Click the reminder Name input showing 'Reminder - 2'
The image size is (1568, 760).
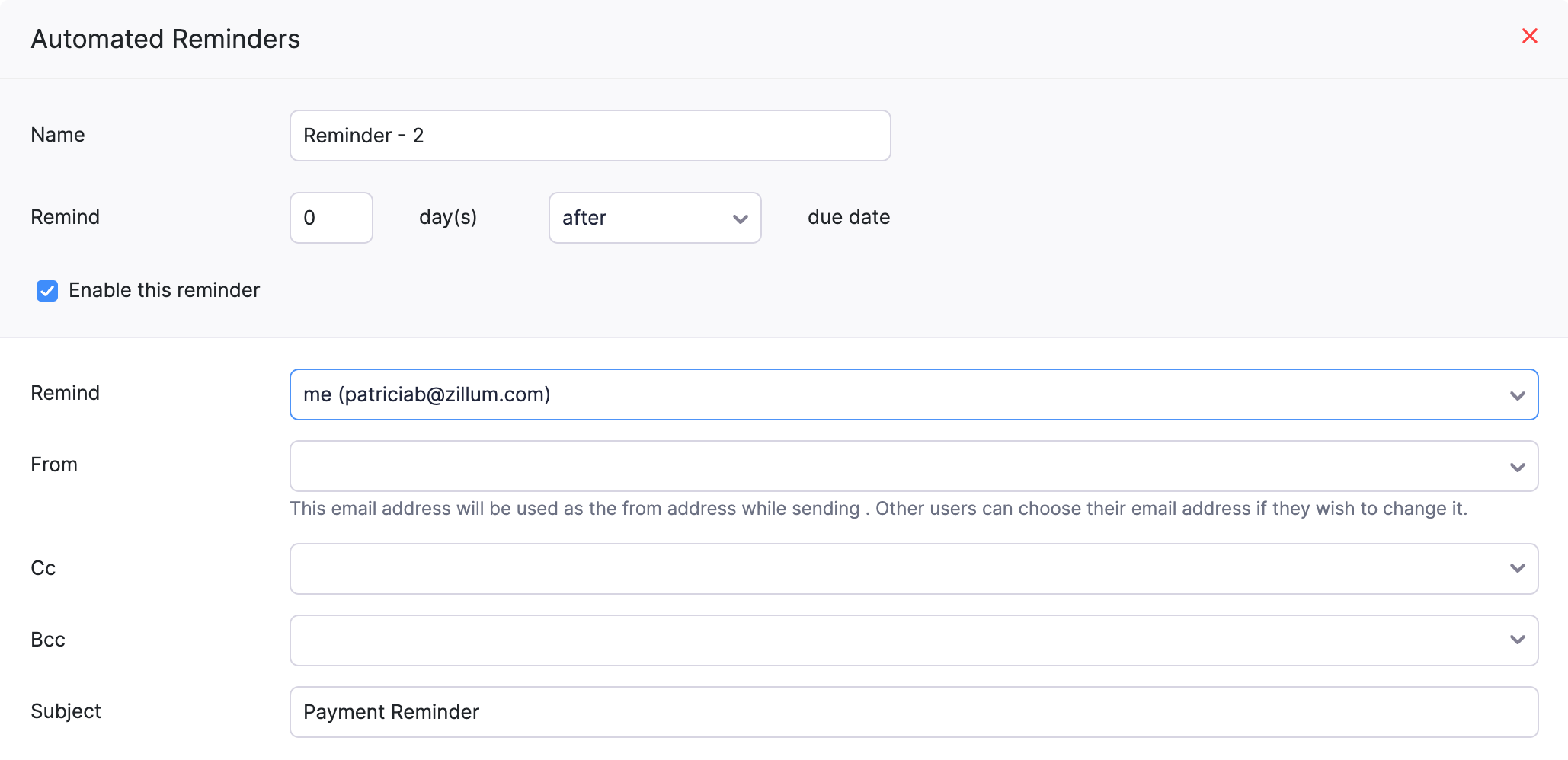(x=590, y=135)
